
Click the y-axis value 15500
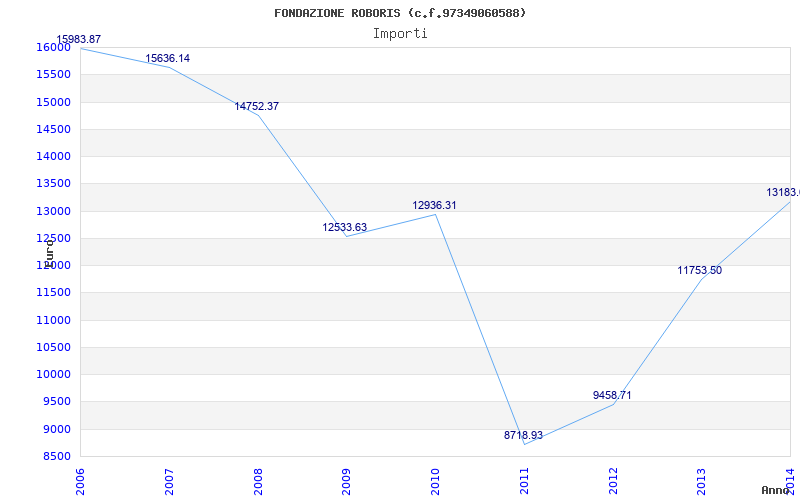pyautogui.click(x=53, y=74)
